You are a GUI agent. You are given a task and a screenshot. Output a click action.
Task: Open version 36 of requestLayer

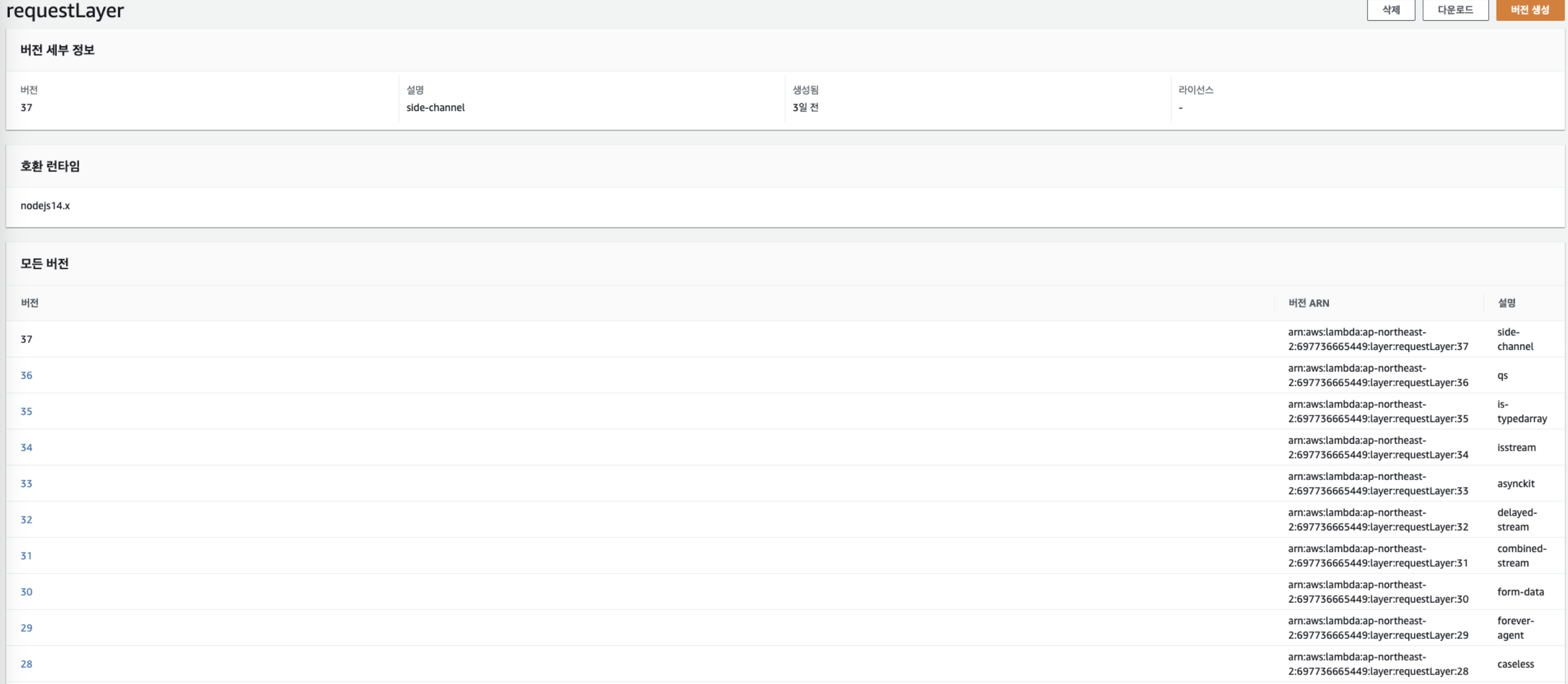[x=26, y=375]
